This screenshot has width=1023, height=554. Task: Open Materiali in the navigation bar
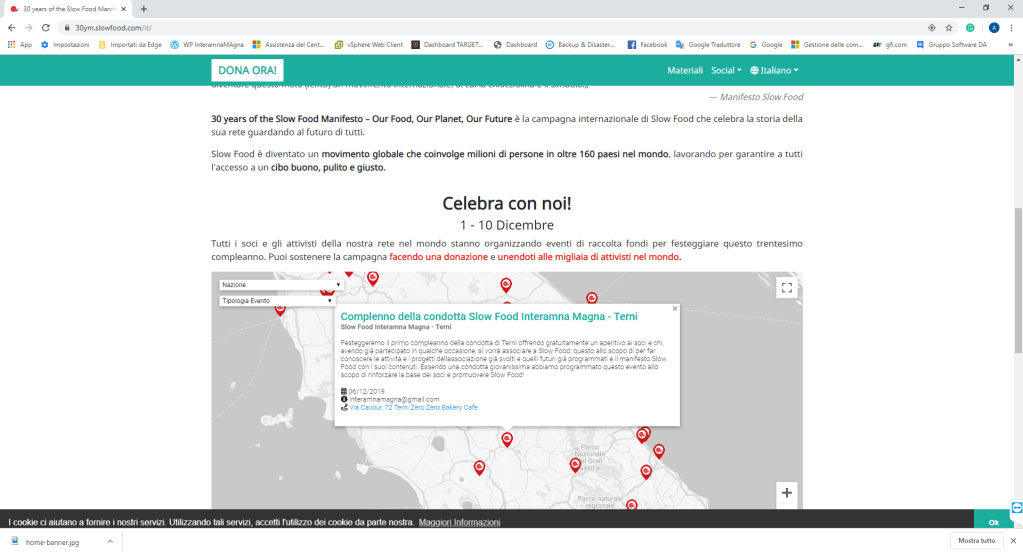pos(685,71)
